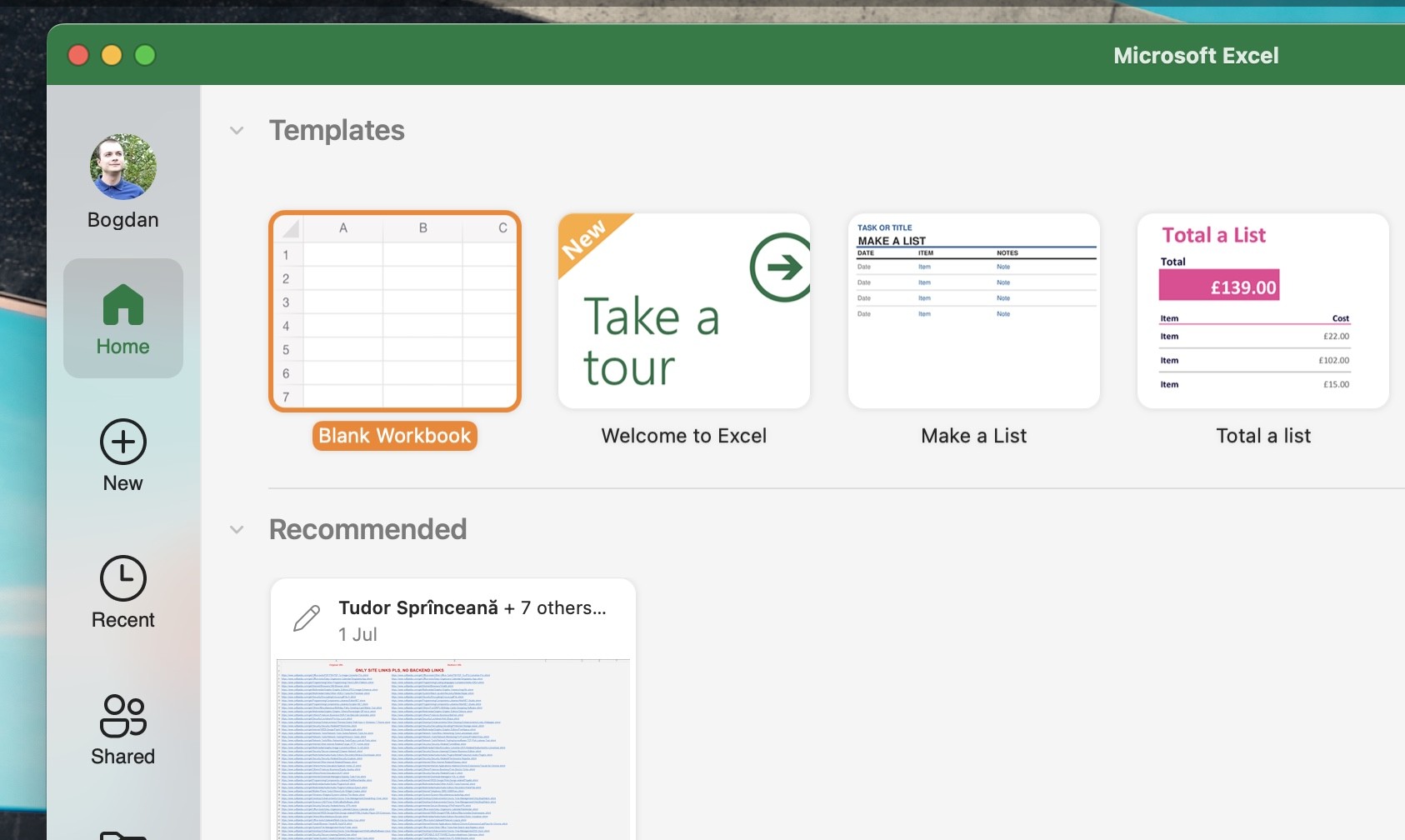Close the Excel window with the red button
The image size is (1405, 840).
(x=78, y=55)
